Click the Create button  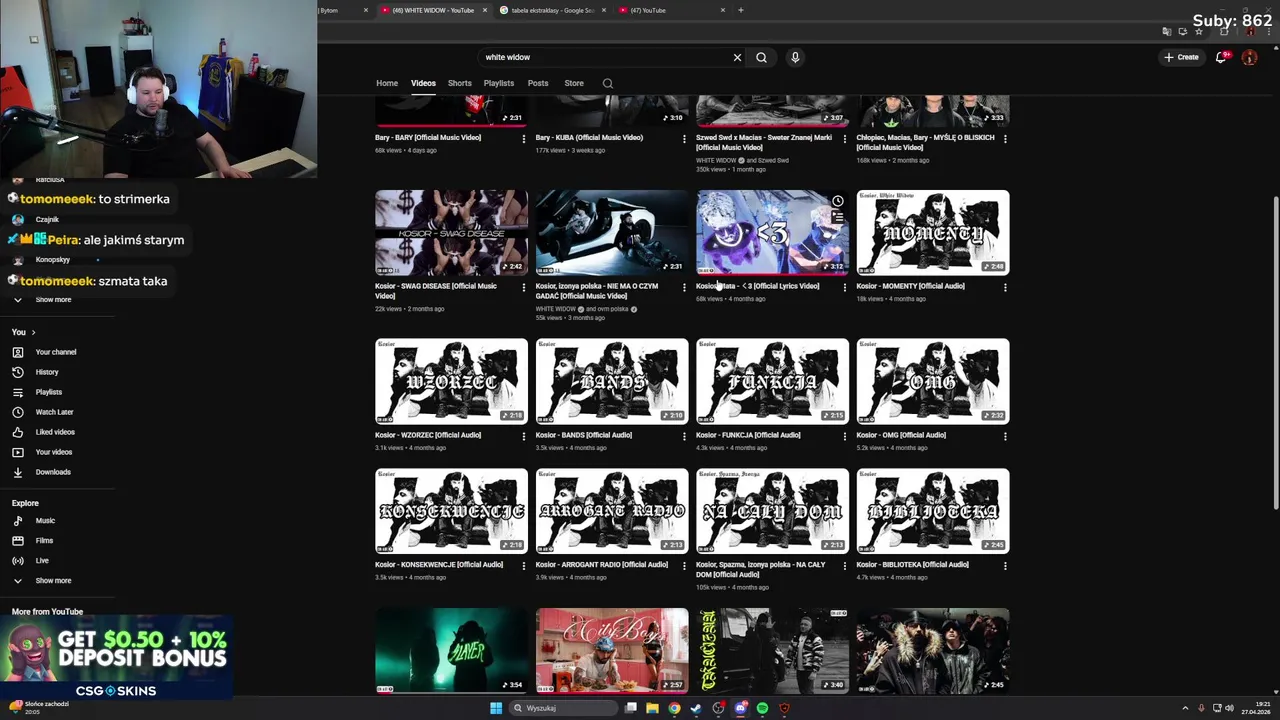(x=1181, y=57)
